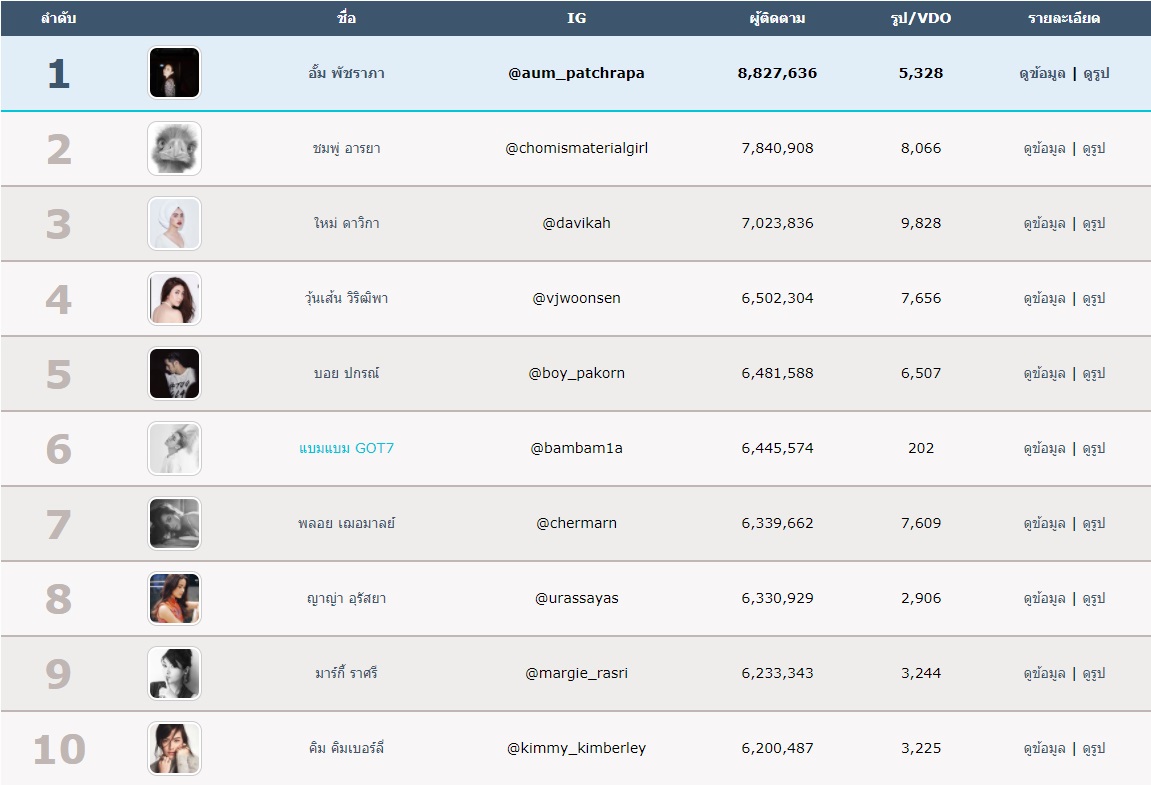Screen dimensions: 1151x785
Task: Open the rank 10 profile thumbnail
Action: (x=175, y=748)
